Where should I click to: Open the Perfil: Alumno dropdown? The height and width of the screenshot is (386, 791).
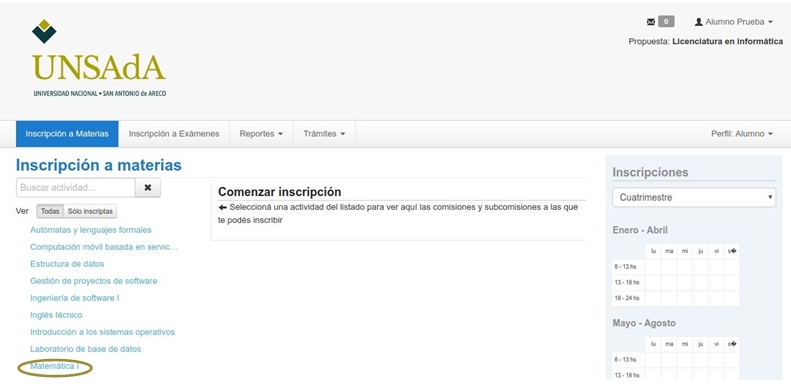pyautogui.click(x=742, y=134)
